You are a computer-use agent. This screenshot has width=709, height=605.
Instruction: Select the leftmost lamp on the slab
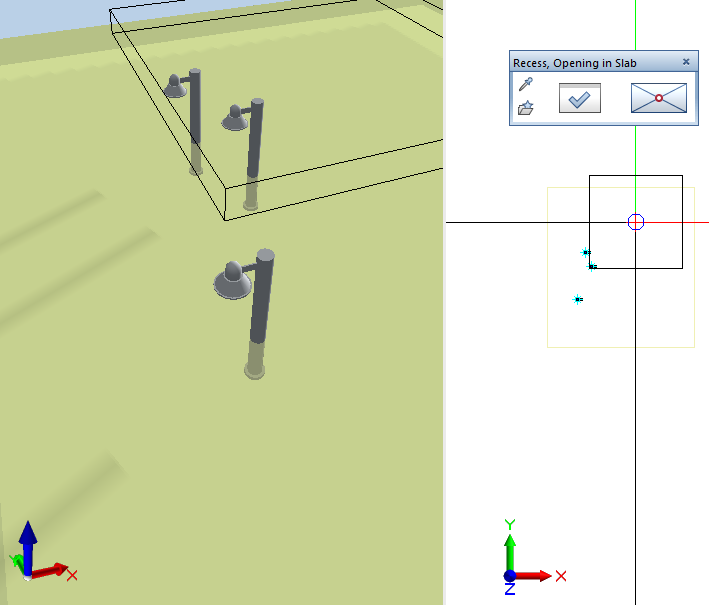194,118
